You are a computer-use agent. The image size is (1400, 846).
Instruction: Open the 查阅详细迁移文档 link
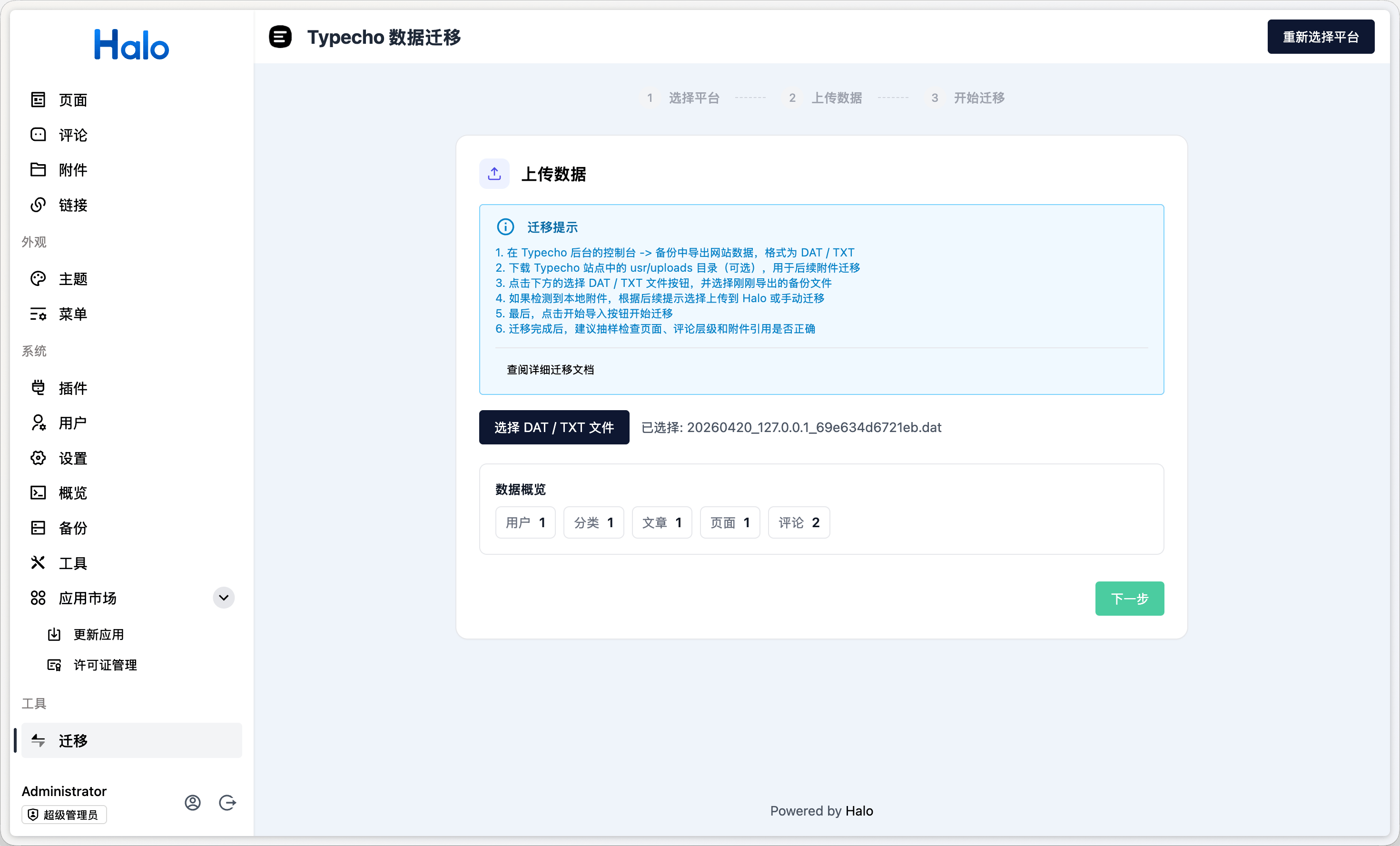tap(550, 369)
